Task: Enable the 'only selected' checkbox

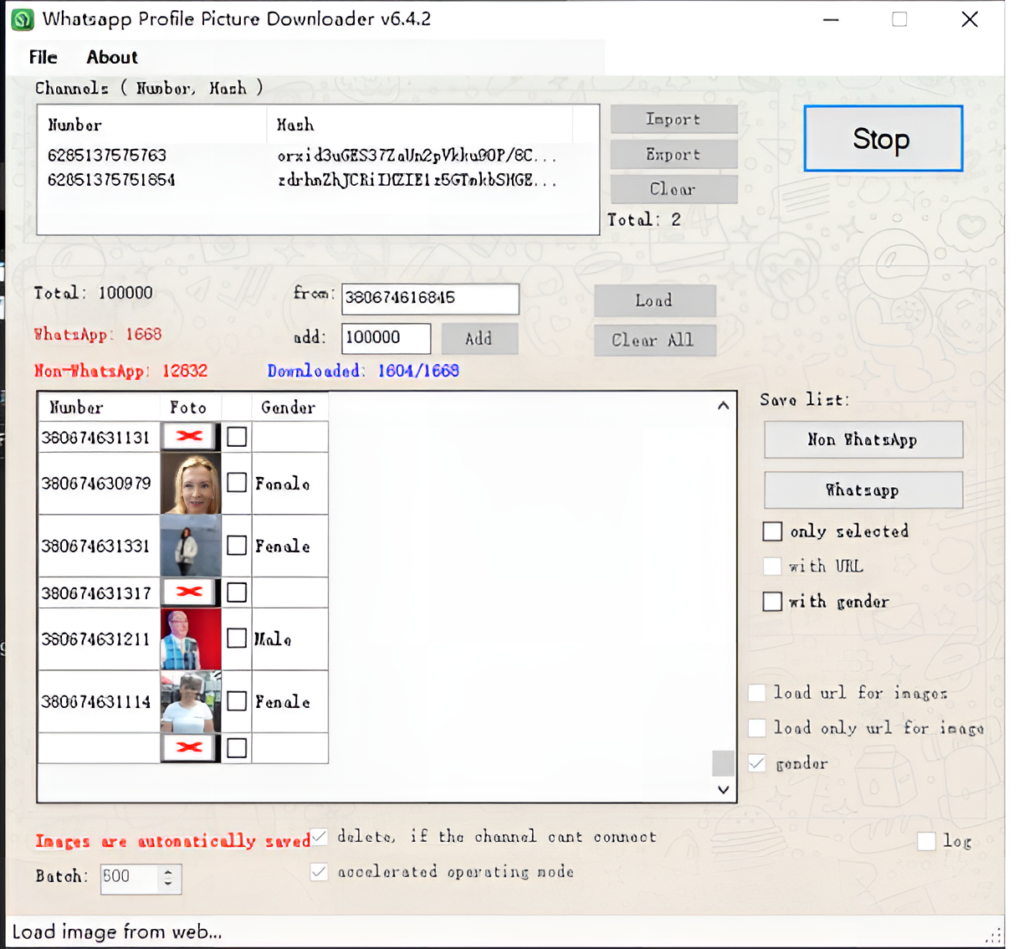Action: pyautogui.click(x=773, y=531)
